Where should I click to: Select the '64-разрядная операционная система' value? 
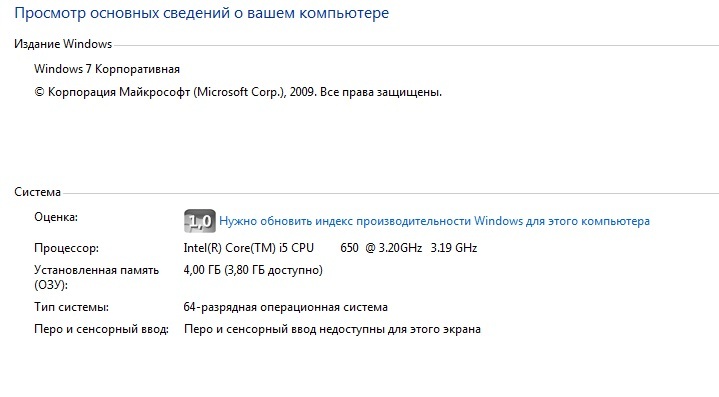(286, 307)
